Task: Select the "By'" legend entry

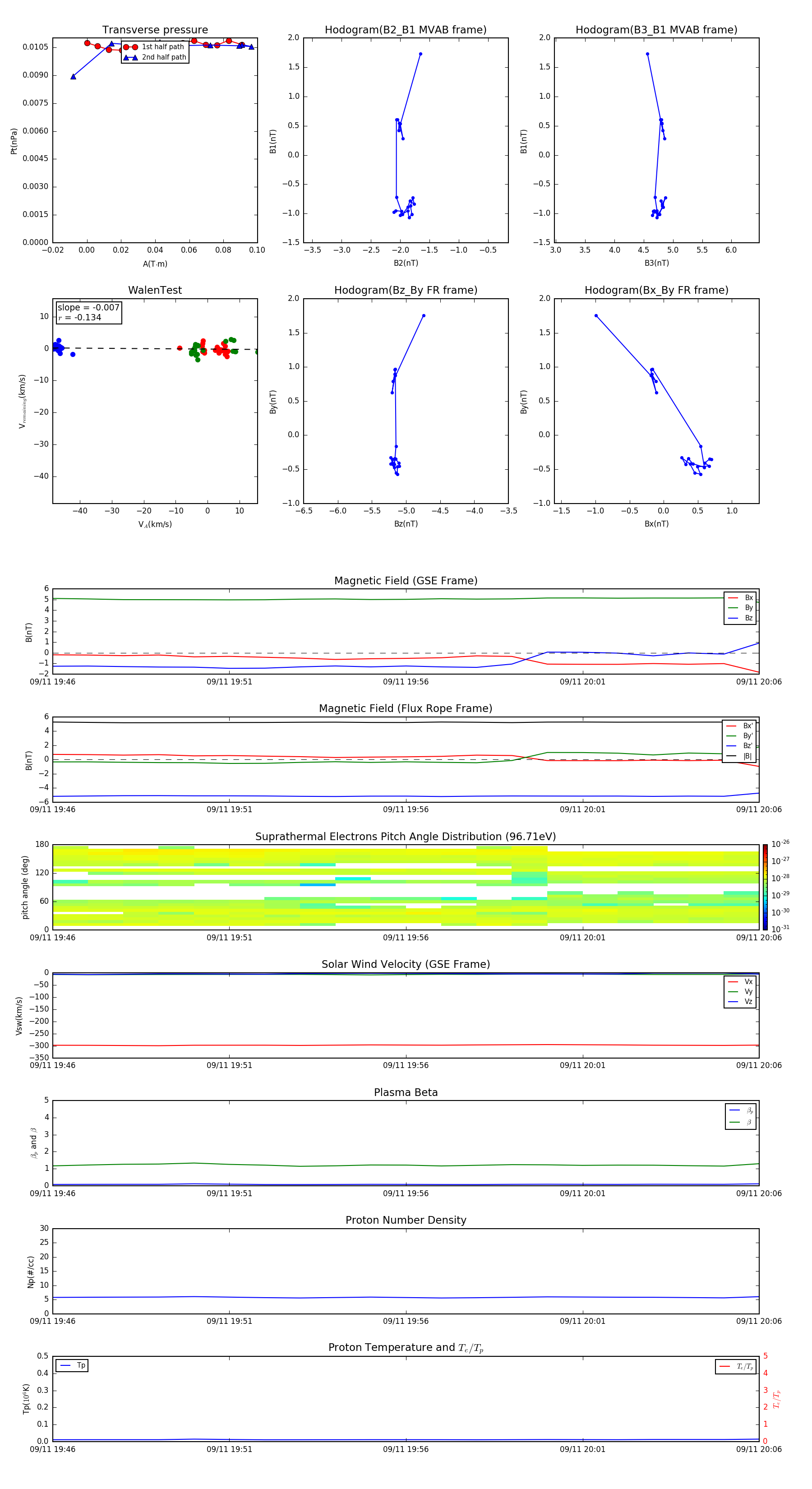Action: [740, 736]
